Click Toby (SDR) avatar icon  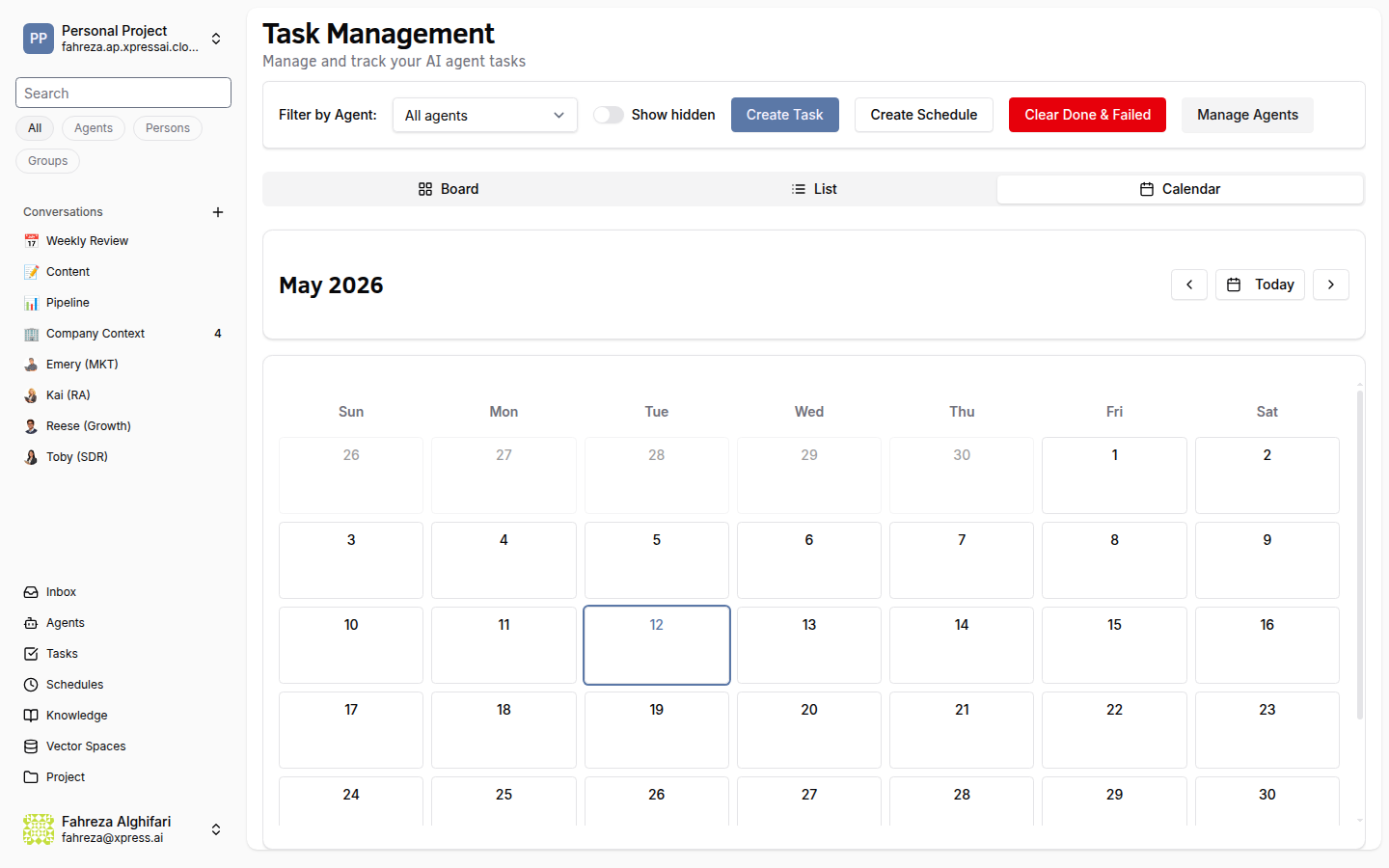click(x=31, y=457)
